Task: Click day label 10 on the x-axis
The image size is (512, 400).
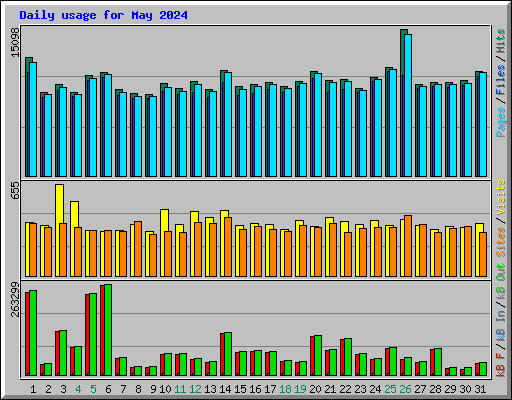Action: [x=165, y=389]
